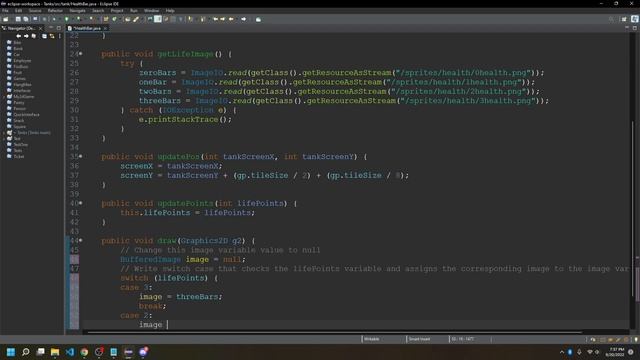Click the flashlight Search toolbar icon
Screen dimensions: 640x360
click(136, 19)
